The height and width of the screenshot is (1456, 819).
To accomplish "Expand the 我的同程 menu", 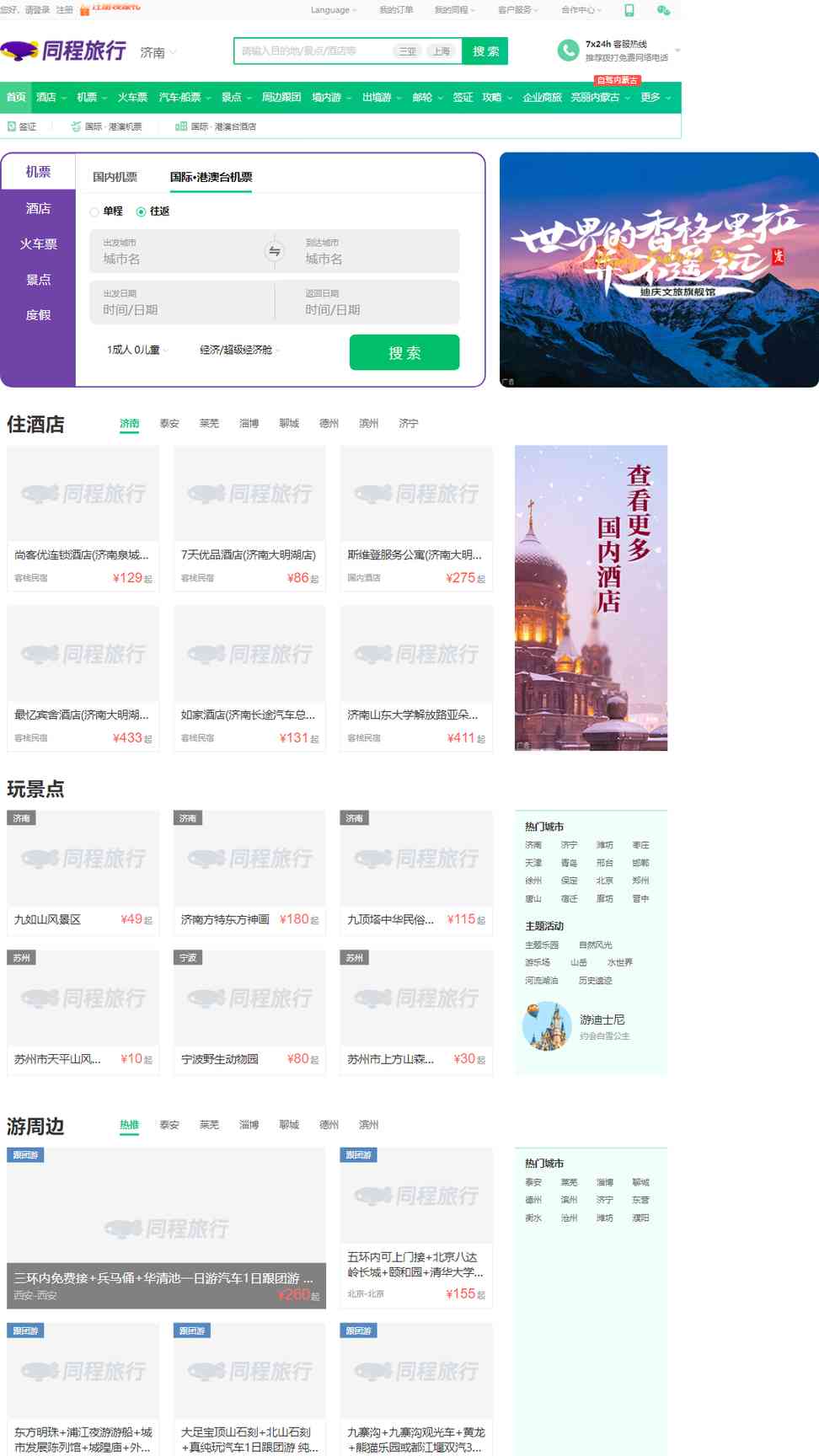I will pyautogui.click(x=455, y=10).
